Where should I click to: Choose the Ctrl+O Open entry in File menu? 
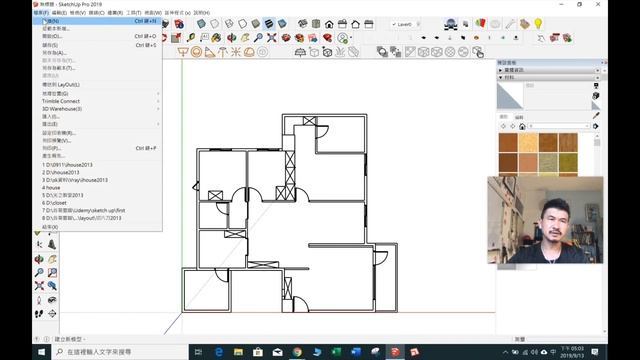tap(98, 36)
